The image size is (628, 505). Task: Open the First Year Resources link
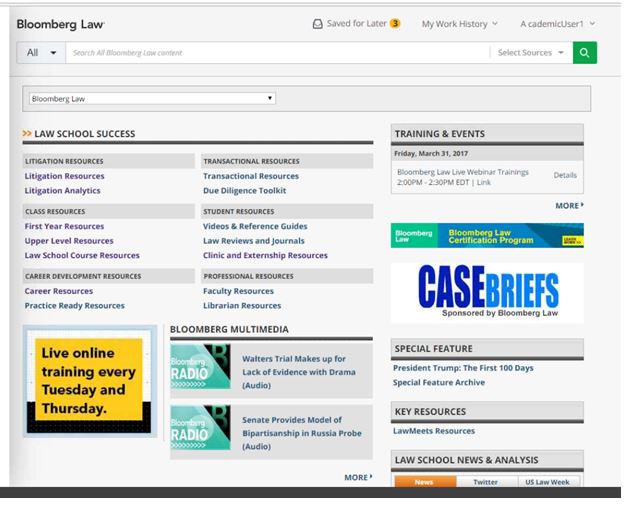coord(64,227)
